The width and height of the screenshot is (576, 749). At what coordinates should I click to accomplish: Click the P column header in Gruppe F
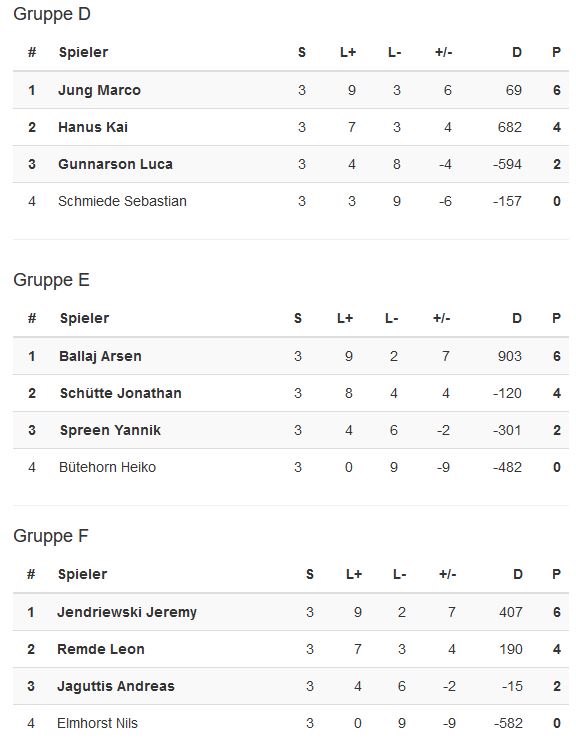[x=556, y=575]
